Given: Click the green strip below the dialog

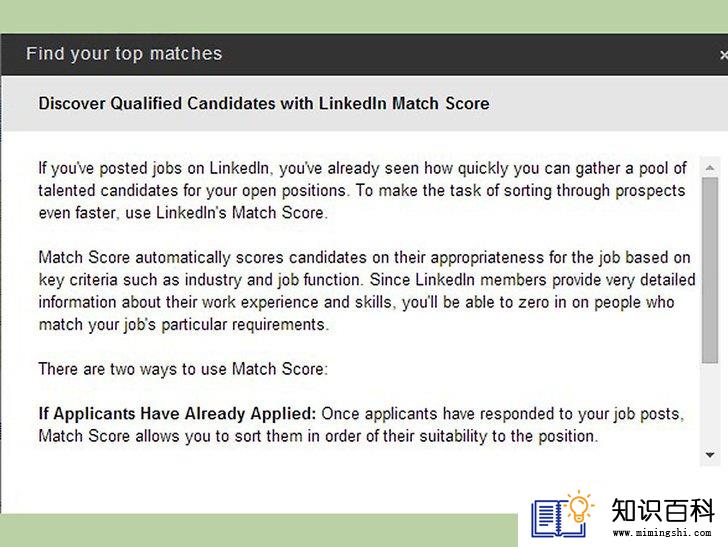Looking at the screenshot, I should tap(259, 530).
